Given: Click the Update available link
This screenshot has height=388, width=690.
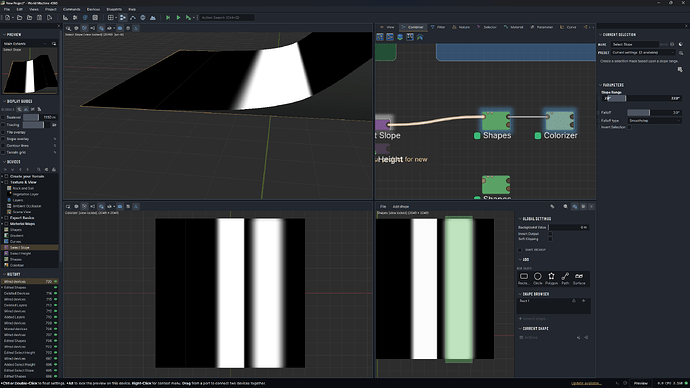Looking at the screenshot, I should coord(586,383).
